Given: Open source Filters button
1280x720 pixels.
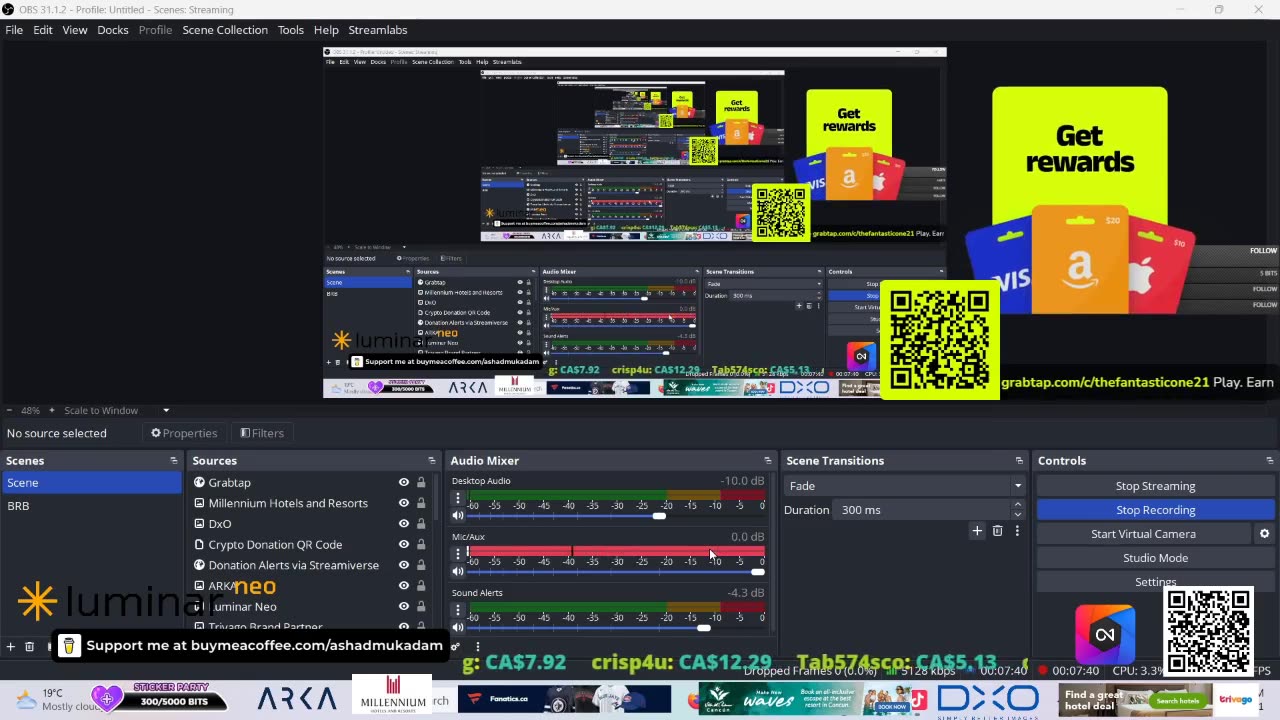Looking at the screenshot, I should coord(262,433).
